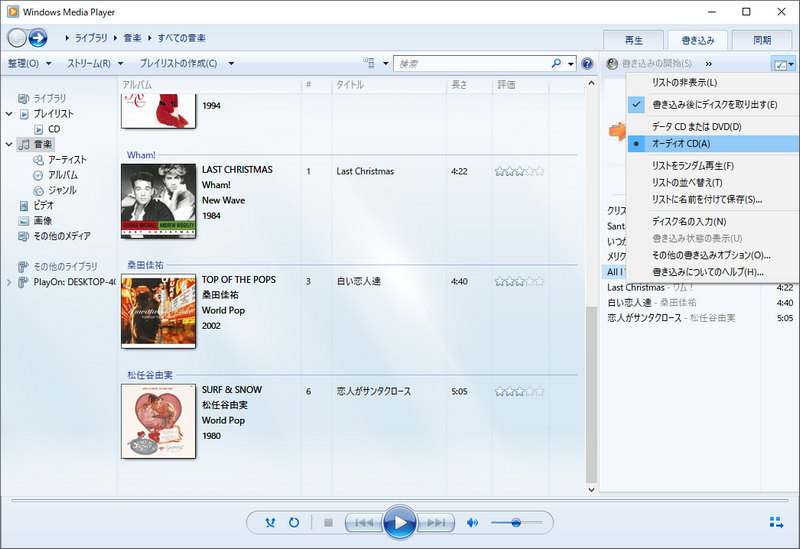The height and width of the screenshot is (549, 800).
Task: Choose リストの非表示(L) menu item
Action: pos(714,82)
